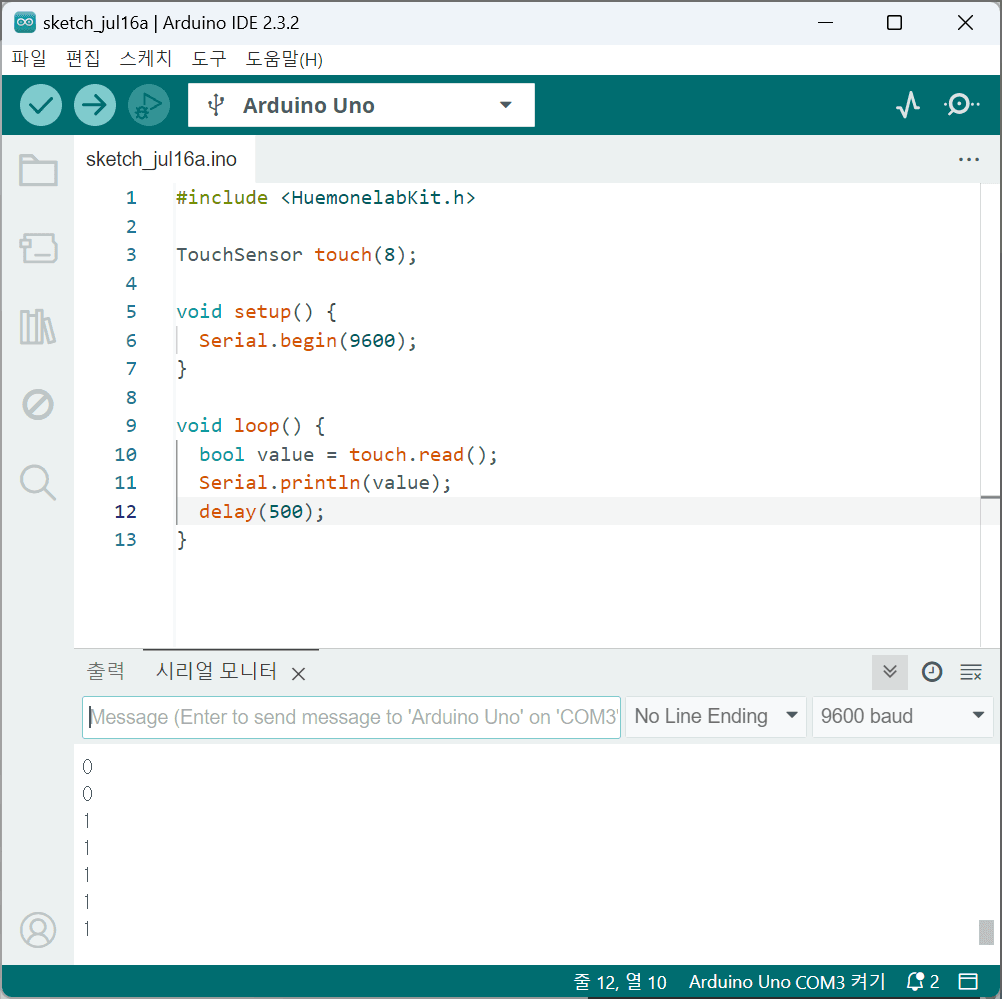The height and width of the screenshot is (999, 1002).
Task: Switch to the 출력 tab
Action: point(106,672)
